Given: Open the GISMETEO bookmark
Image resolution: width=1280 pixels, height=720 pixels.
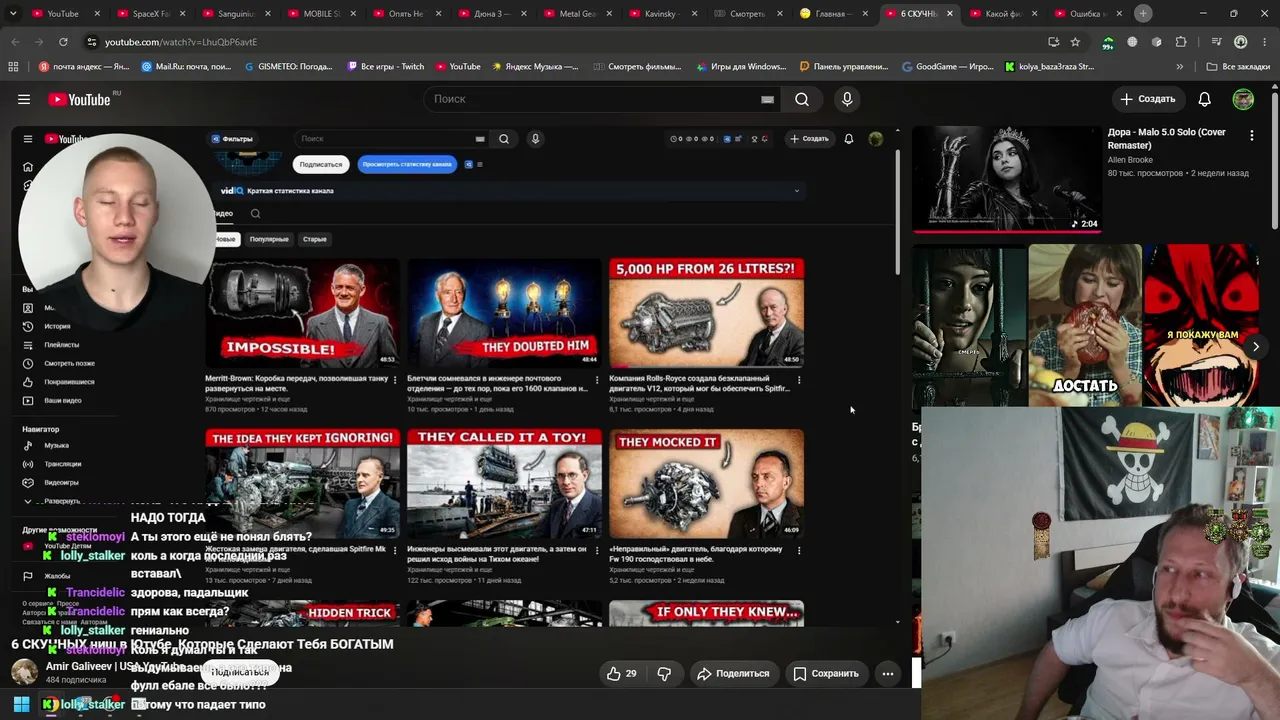Looking at the screenshot, I should [288, 67].
